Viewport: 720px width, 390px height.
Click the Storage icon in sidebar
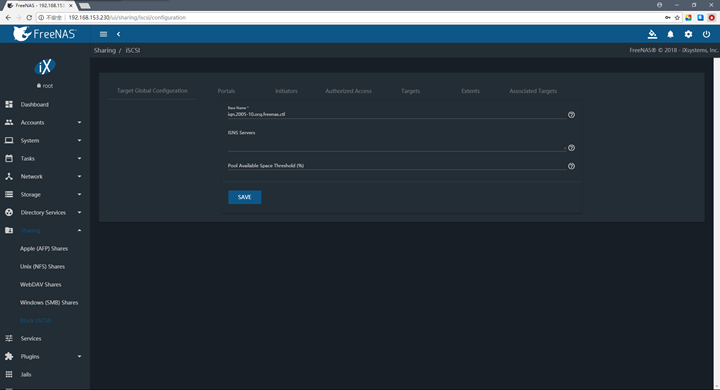point(9,194)
